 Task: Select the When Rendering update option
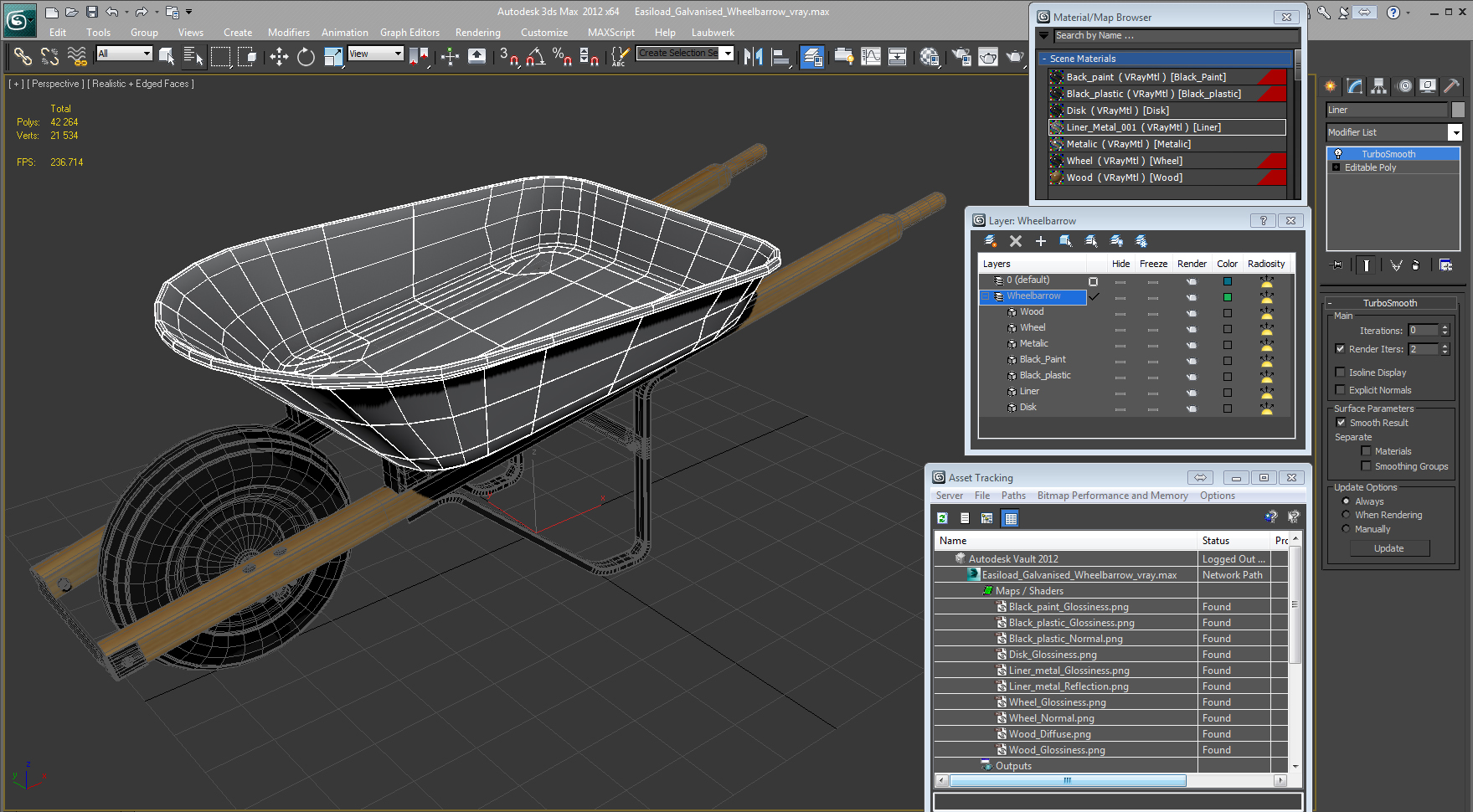1346,515
